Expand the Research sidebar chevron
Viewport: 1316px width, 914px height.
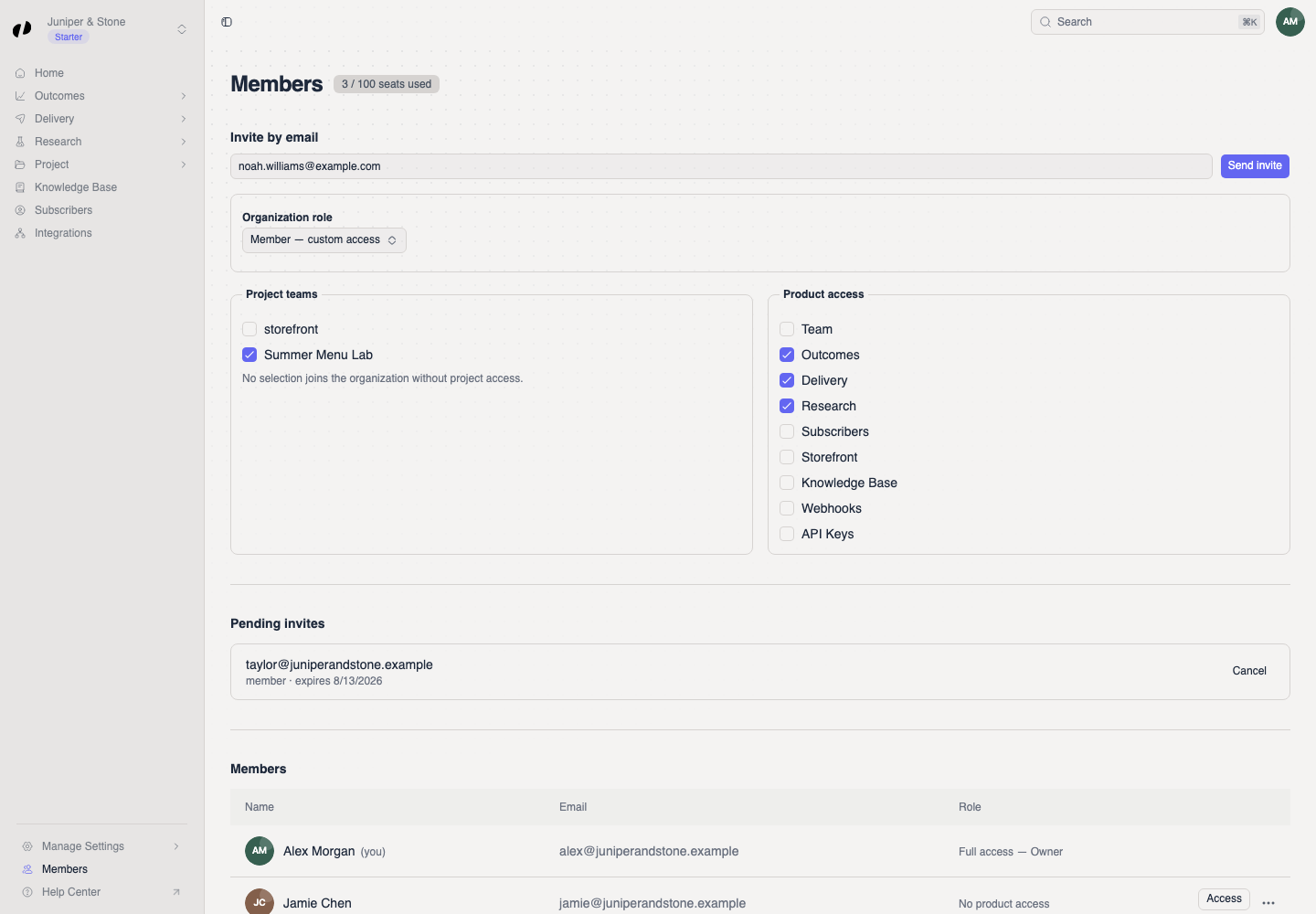tap(184, 142)
